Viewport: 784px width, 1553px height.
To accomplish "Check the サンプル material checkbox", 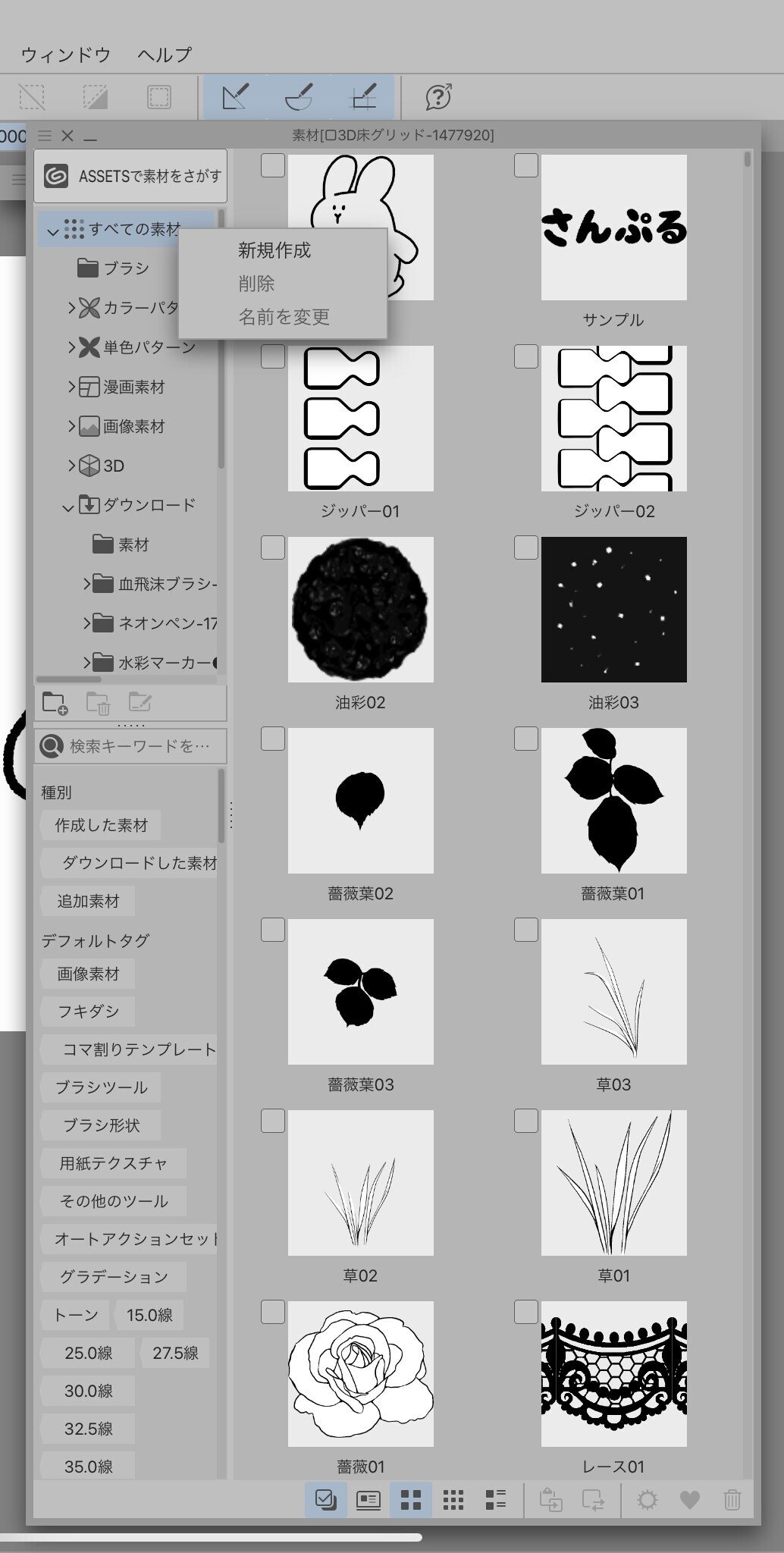I will [526, 165].
